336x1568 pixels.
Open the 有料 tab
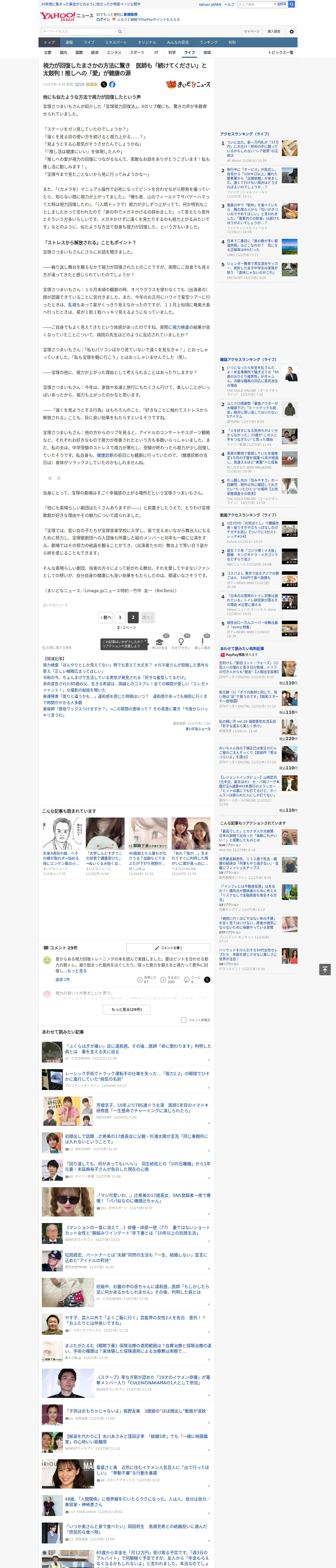click(x=232, y=43)
